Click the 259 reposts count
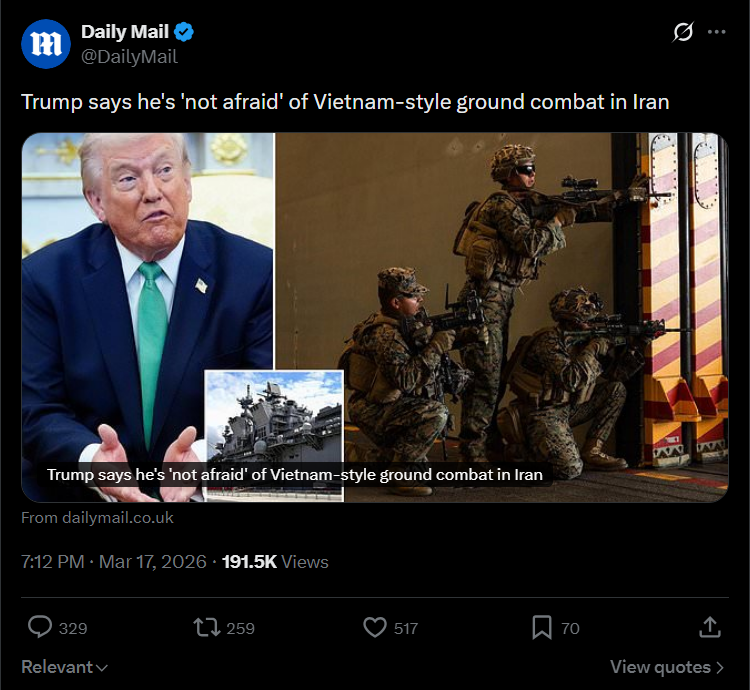Image resolution: width=750 pixels, height=690 pixels. tap(241, 628)
